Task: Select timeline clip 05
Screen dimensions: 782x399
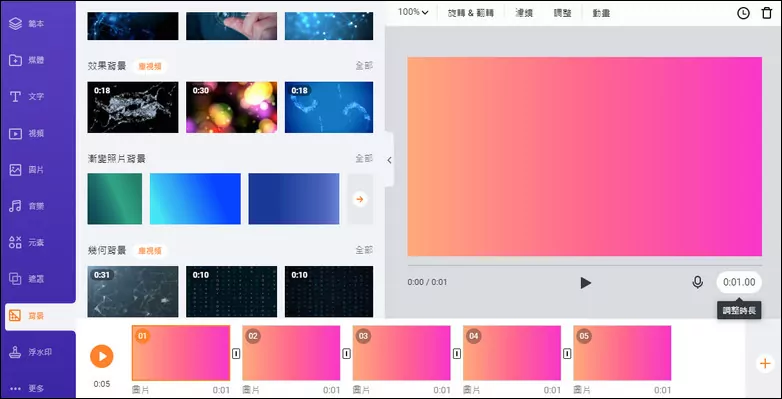Action: (622, 353)
